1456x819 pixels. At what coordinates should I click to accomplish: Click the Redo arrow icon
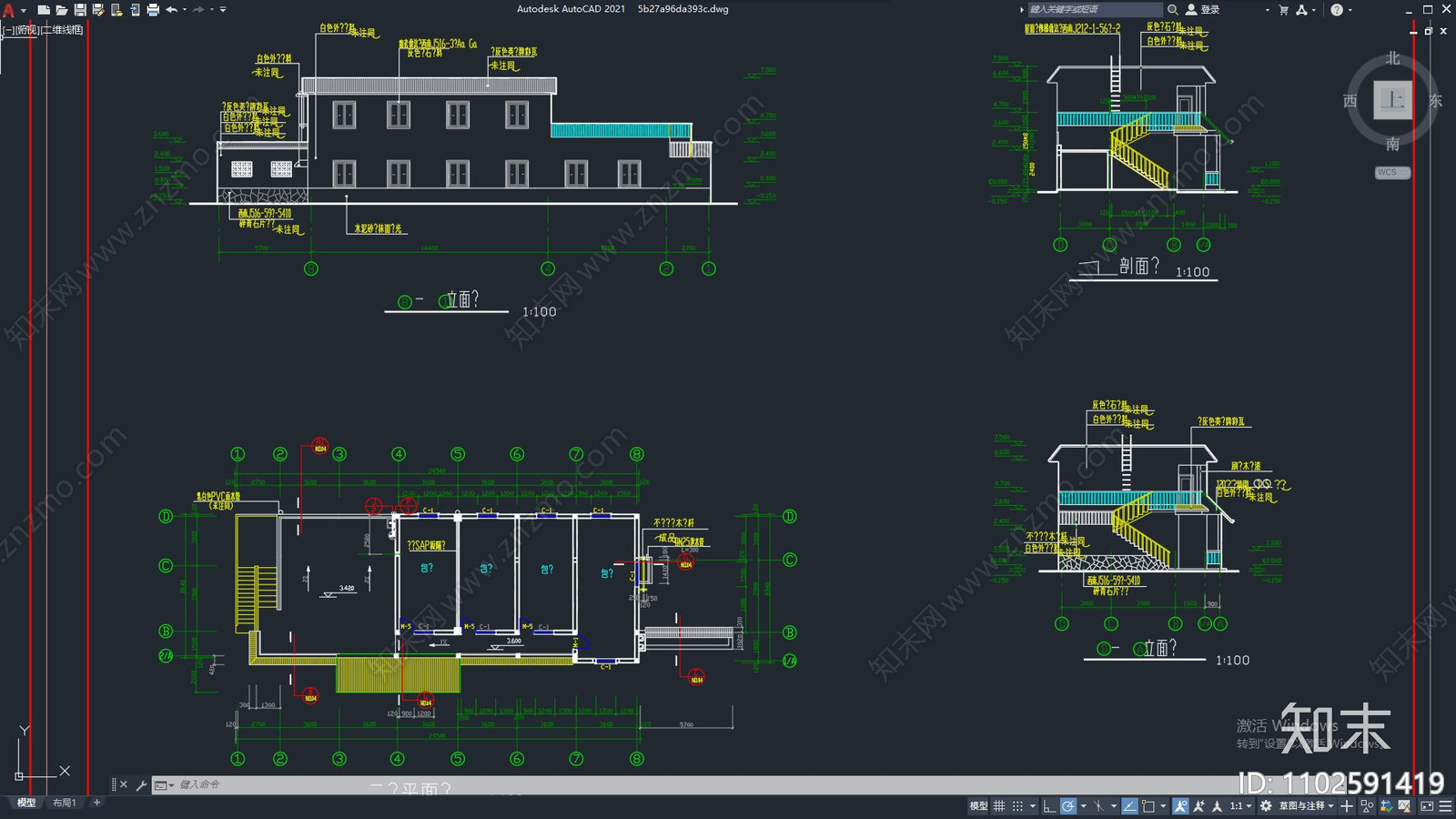coord(198,10)
